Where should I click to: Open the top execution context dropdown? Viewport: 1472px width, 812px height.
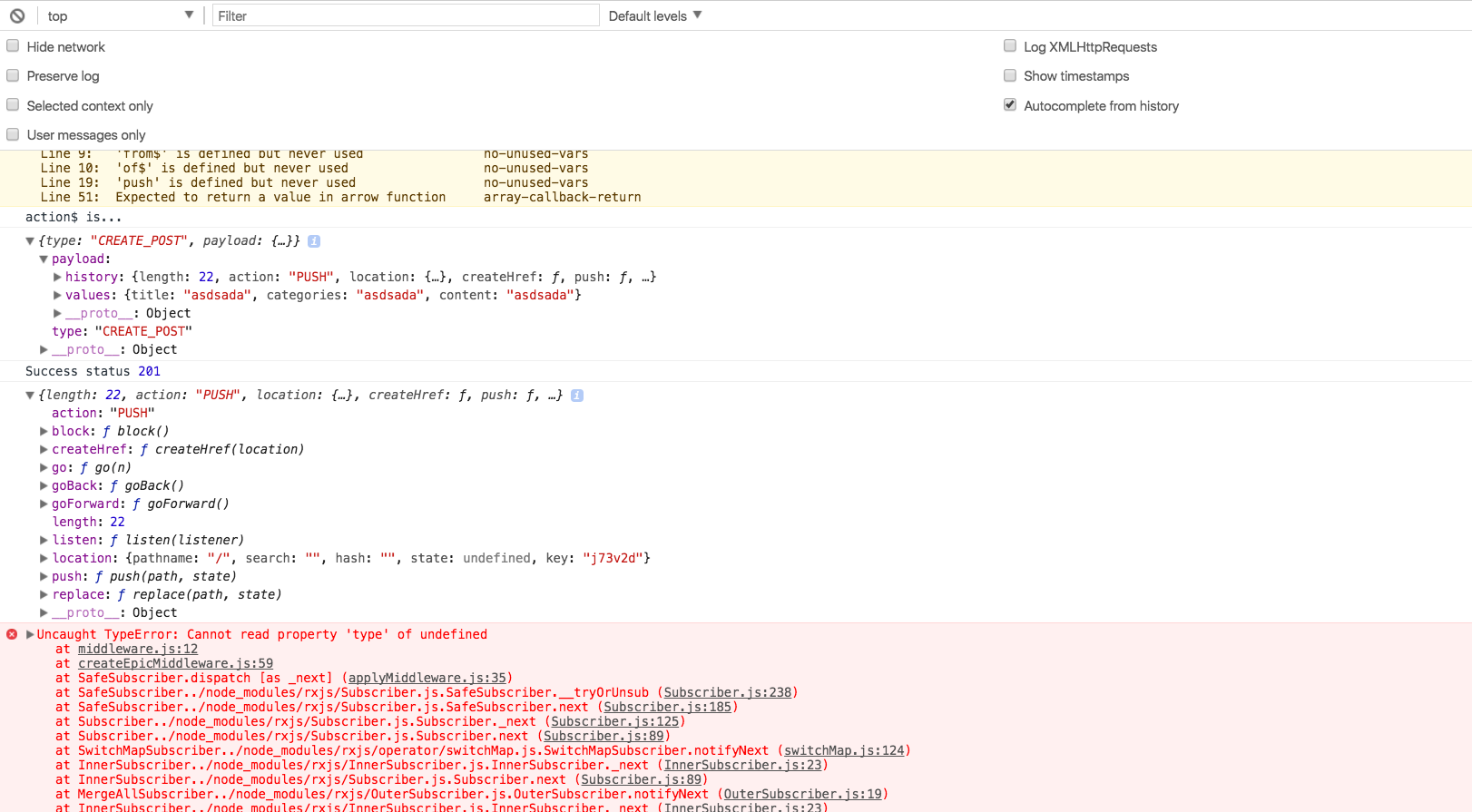[120, 15]
